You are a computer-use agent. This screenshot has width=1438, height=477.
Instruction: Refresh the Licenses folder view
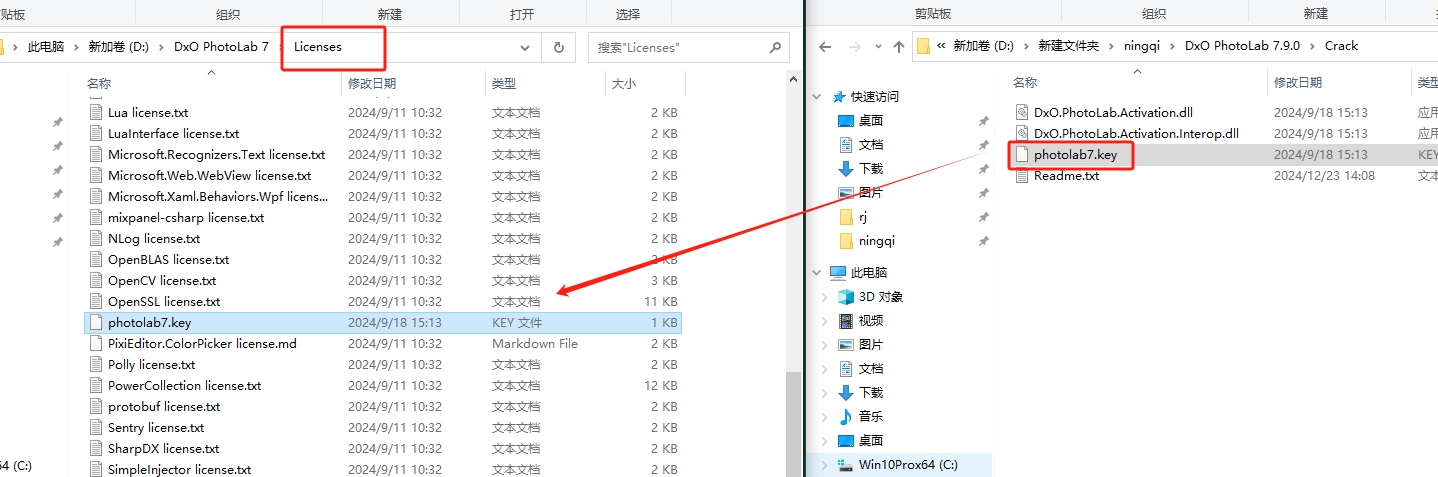coord(558,47)
